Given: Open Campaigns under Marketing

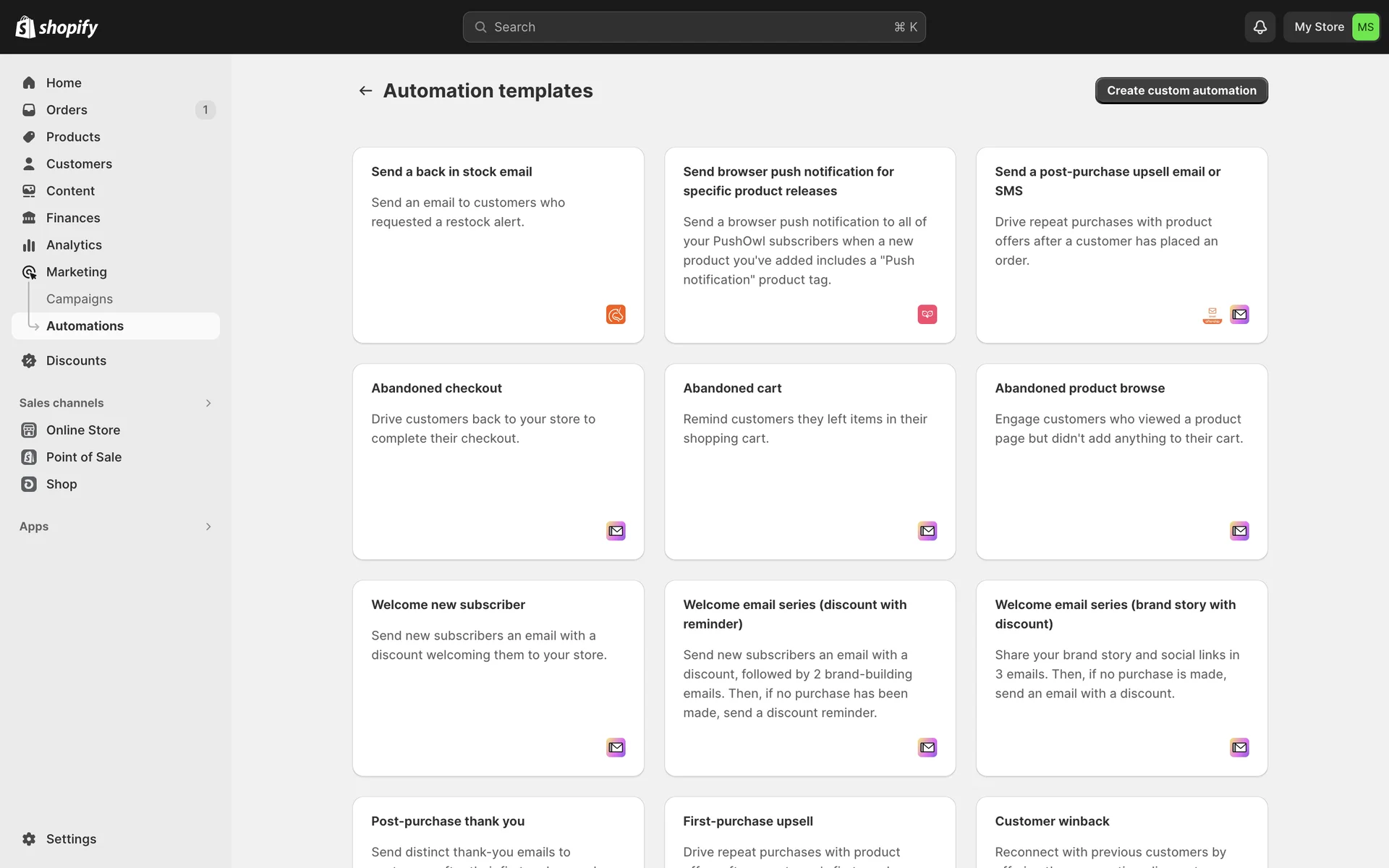Looking at the screenshot, I should [80, 299].
